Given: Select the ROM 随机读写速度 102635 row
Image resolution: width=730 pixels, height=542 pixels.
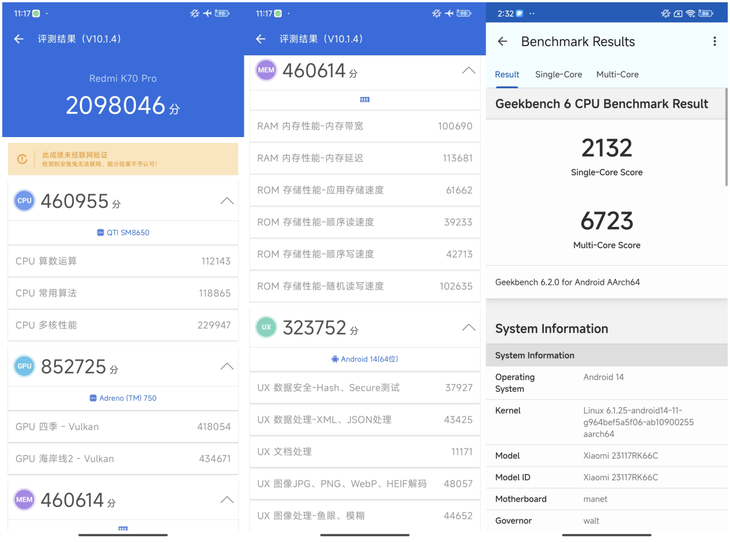Looking at the screenshot, I should [x=365, y=286].
